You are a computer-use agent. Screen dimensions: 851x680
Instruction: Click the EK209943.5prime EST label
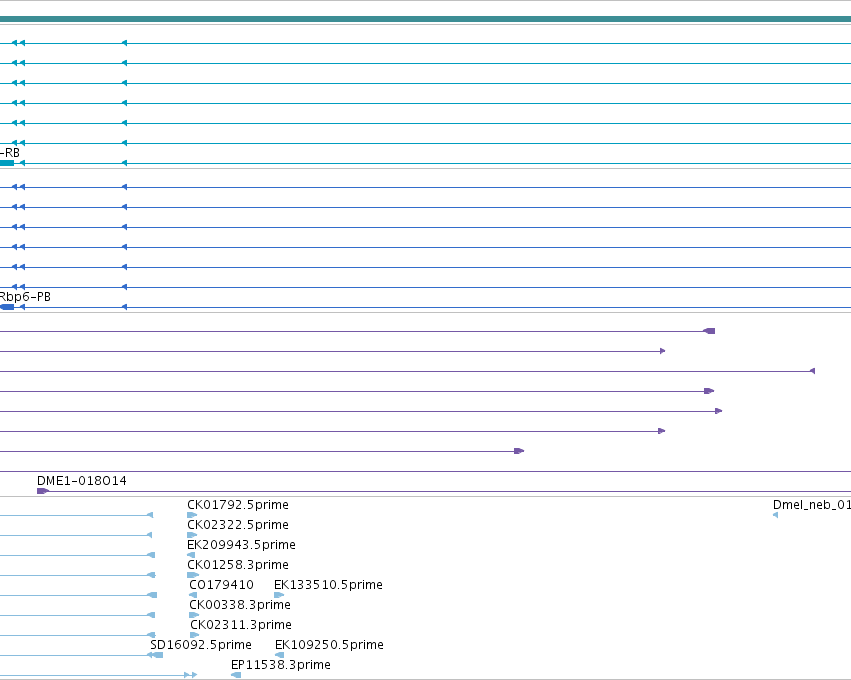tap(241, 545)
